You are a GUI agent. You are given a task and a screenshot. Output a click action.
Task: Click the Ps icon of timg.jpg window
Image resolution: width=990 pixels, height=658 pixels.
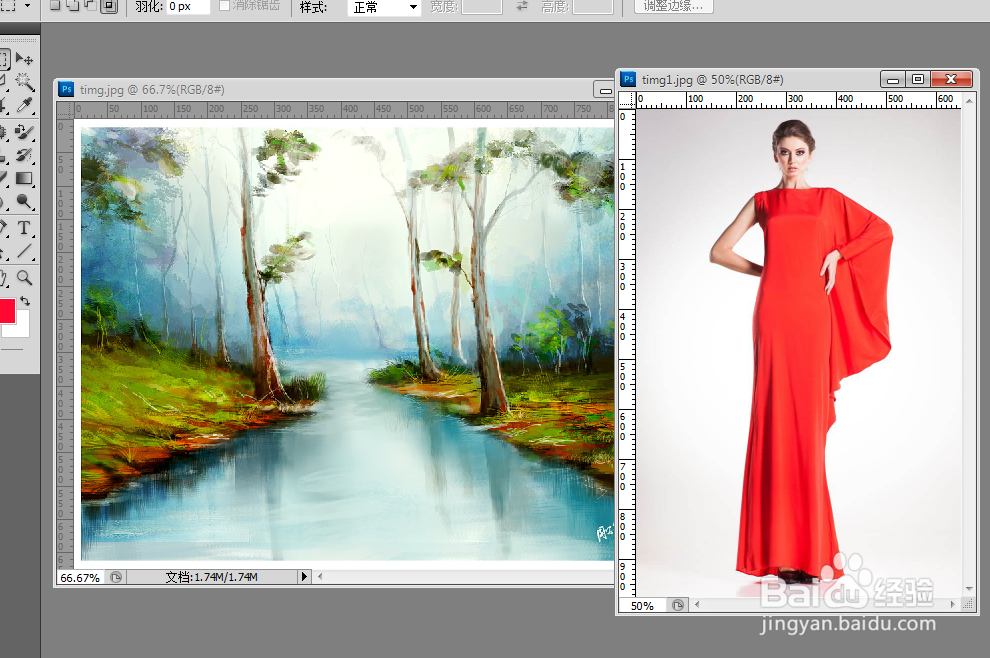pos(66,90)
